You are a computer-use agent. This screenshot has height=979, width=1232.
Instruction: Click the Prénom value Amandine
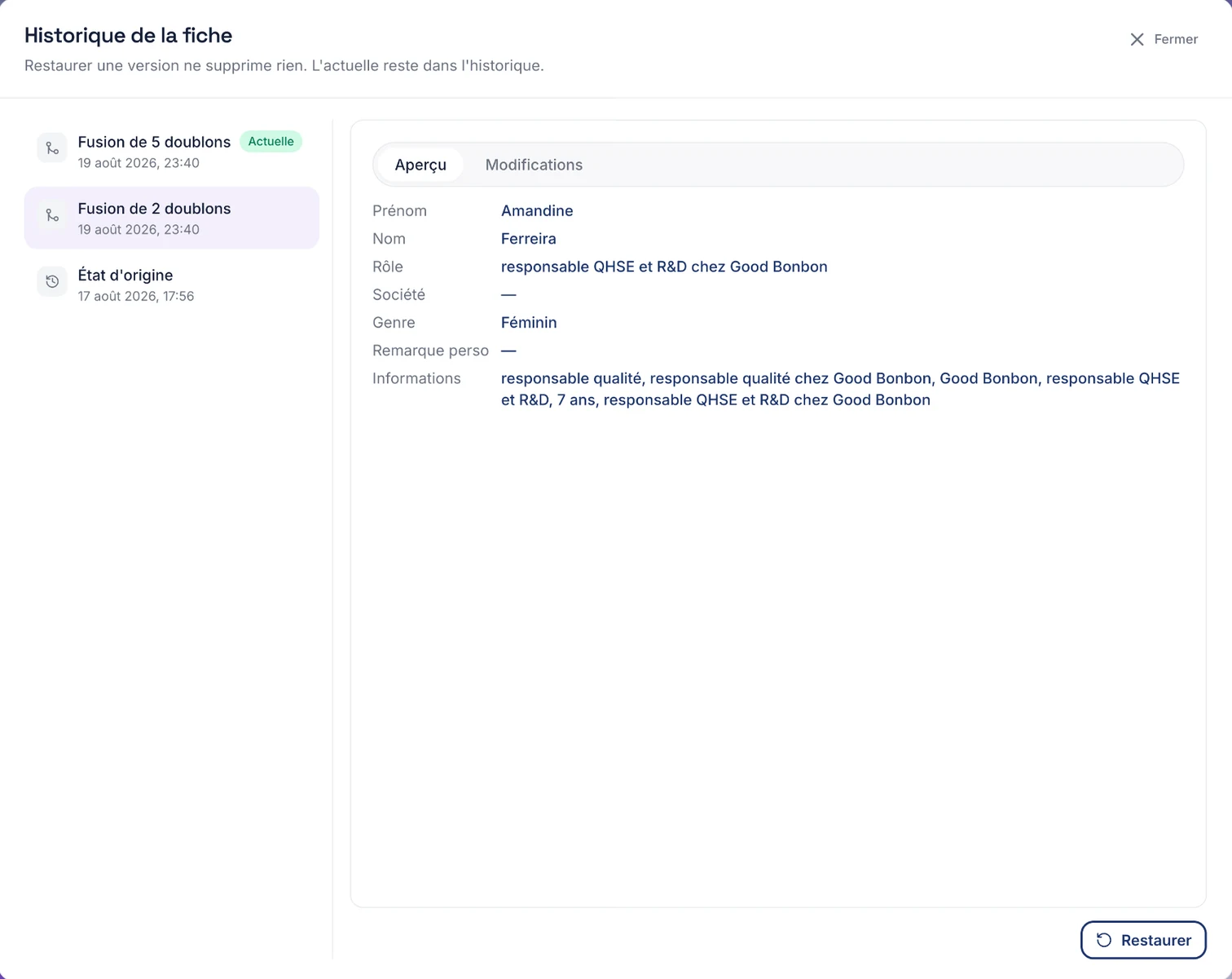(537, 210)
